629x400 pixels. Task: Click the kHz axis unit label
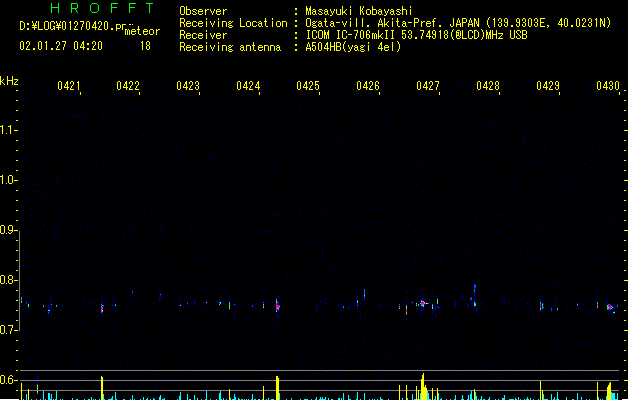[x=9, y=81]
